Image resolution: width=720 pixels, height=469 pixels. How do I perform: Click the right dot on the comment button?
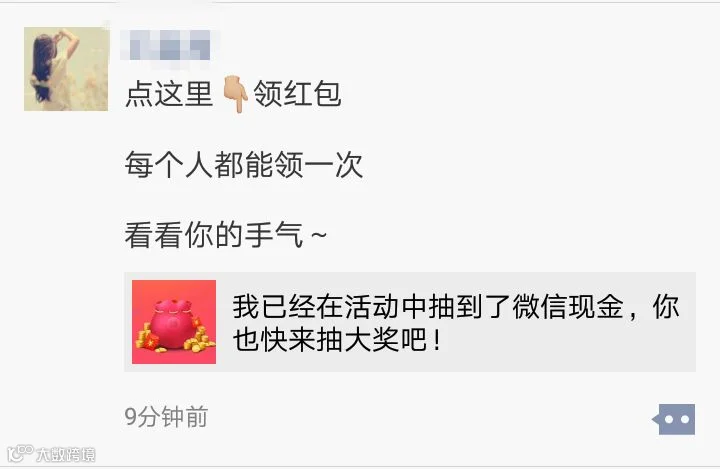click(685, 419)
